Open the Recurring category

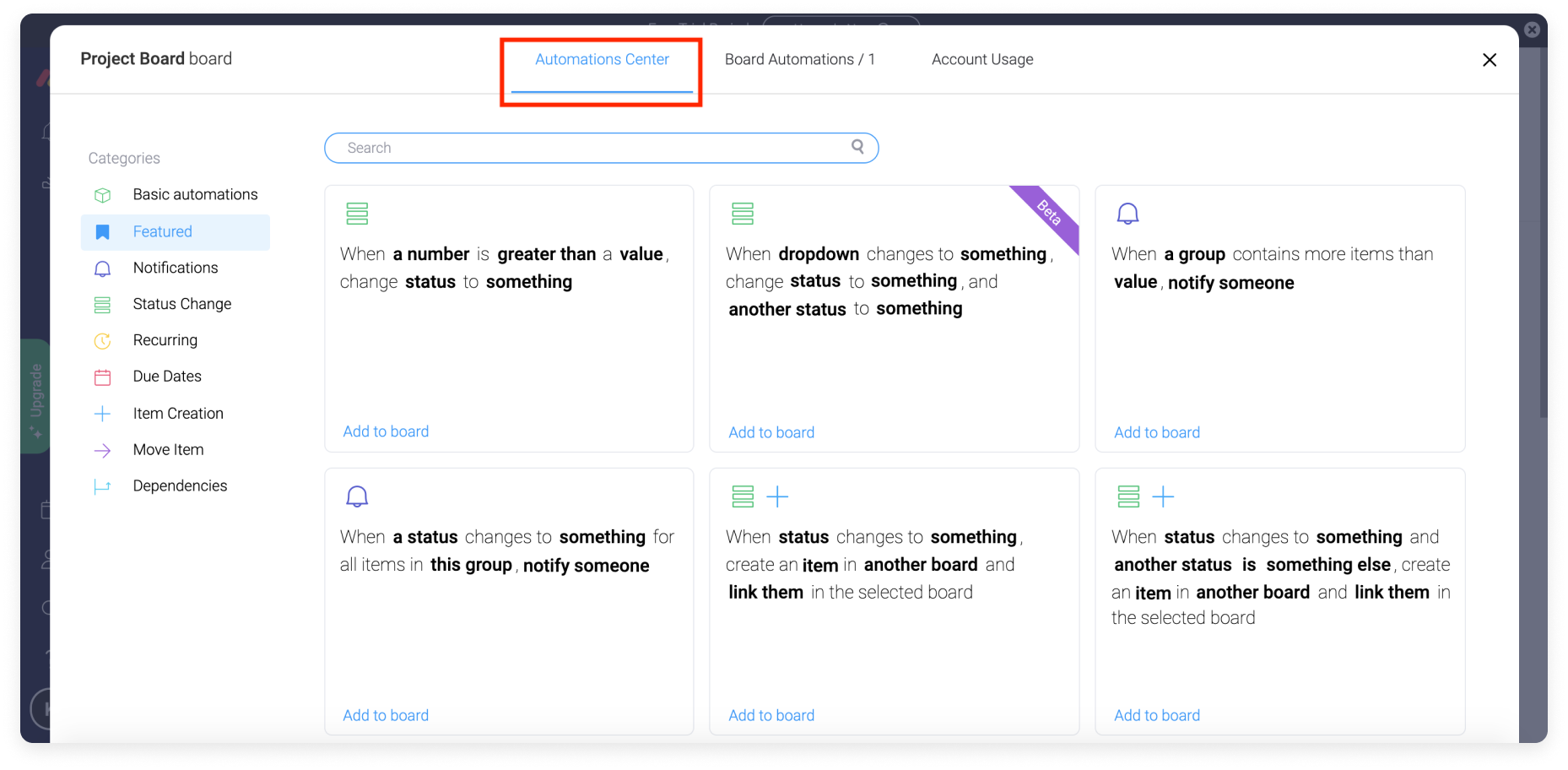click(176, 340)
